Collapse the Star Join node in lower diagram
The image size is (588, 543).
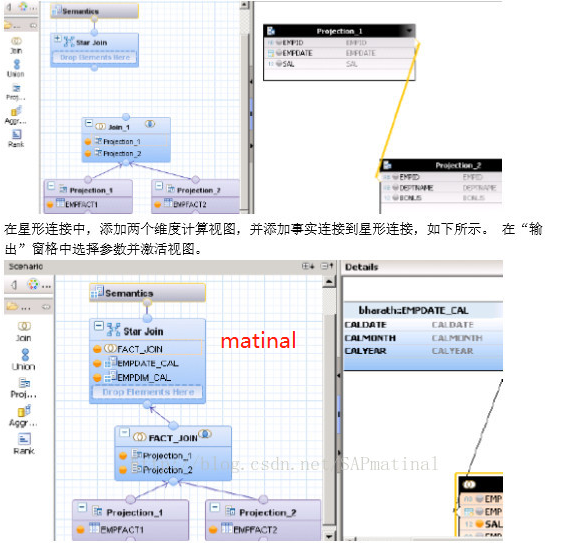[x=99, y=326]
